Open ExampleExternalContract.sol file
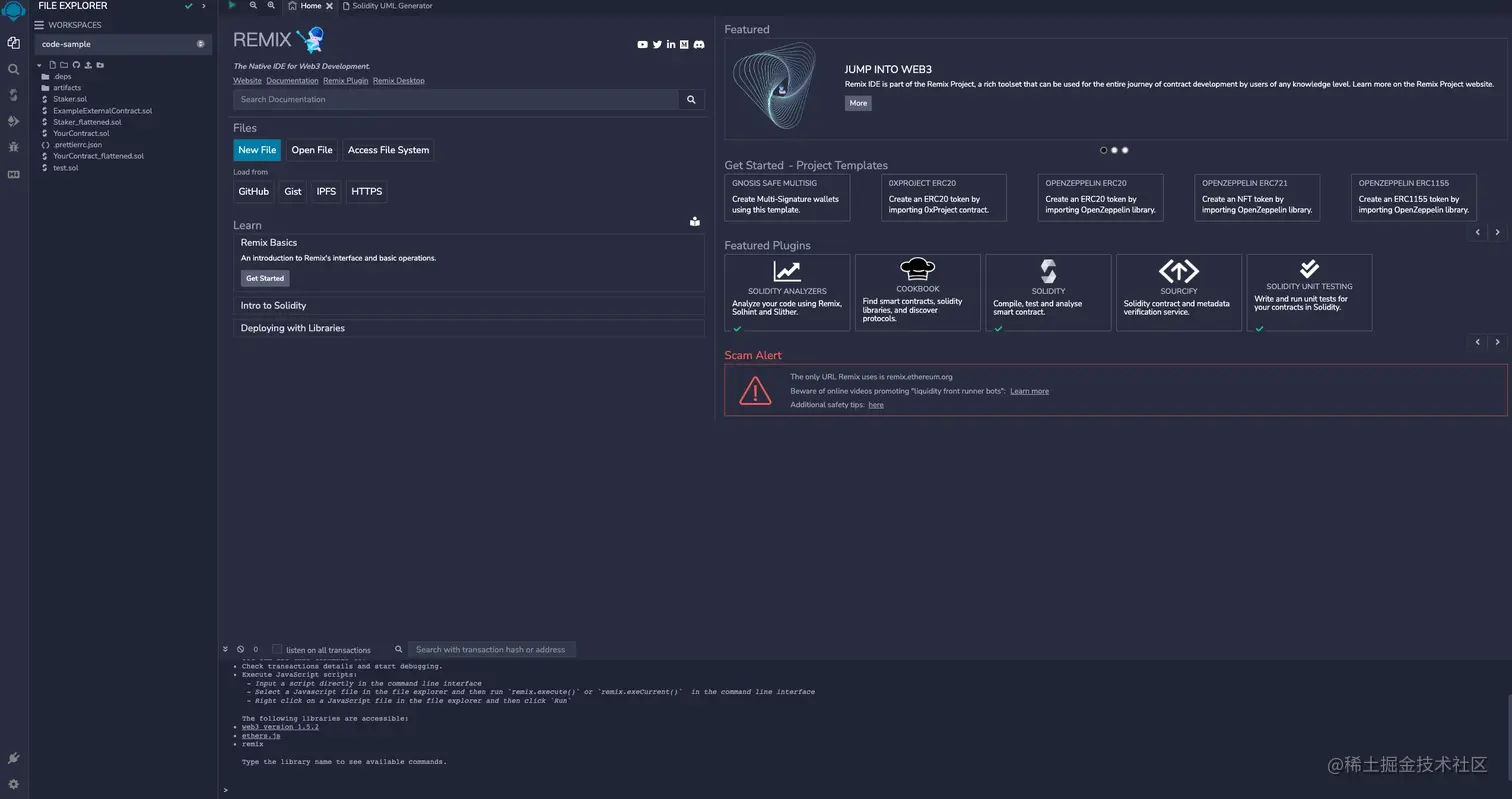The width and height of the screenshot is (1512, 799). (102, 111)
